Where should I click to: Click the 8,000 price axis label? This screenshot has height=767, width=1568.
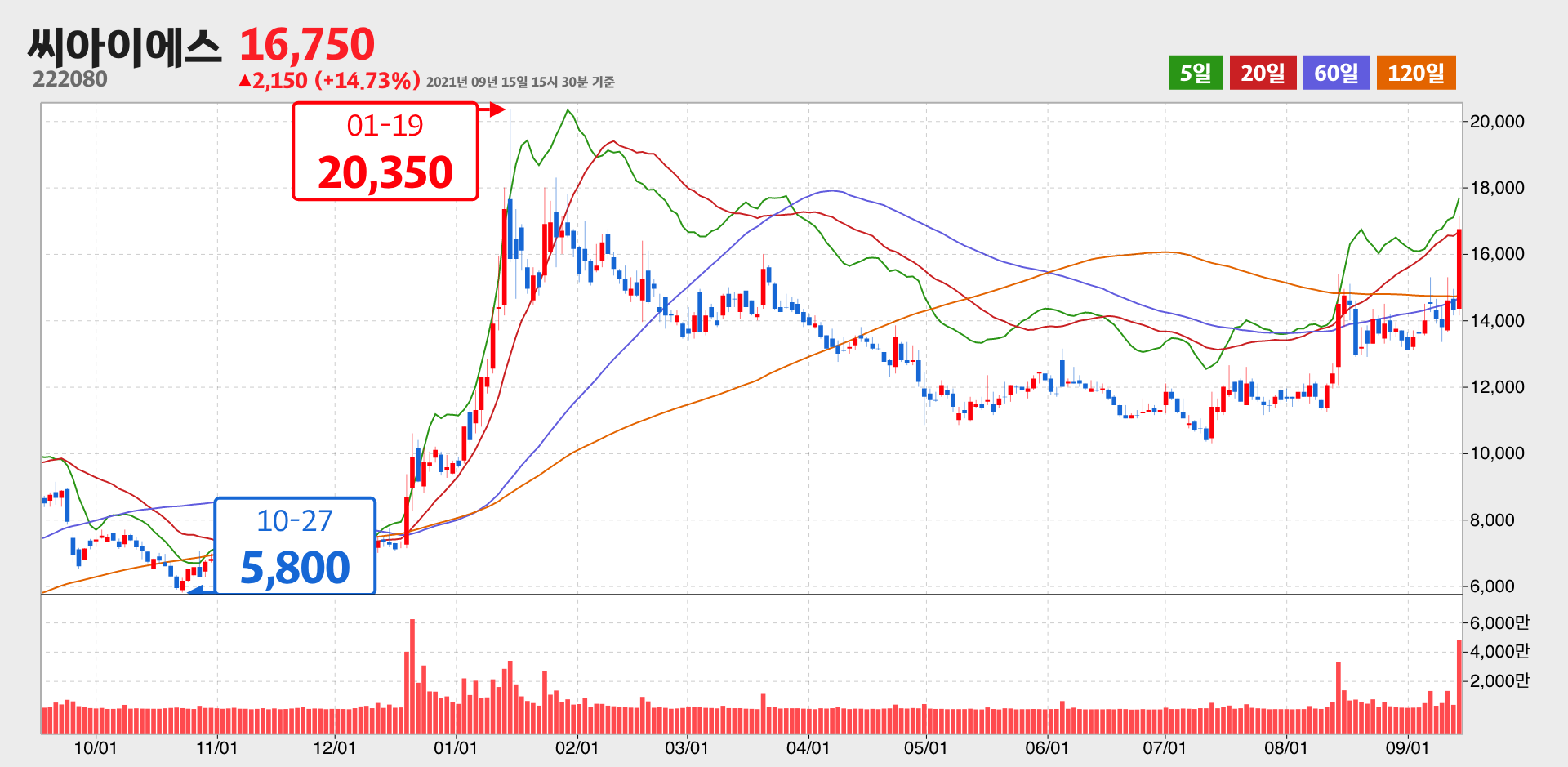point(1492,520)
